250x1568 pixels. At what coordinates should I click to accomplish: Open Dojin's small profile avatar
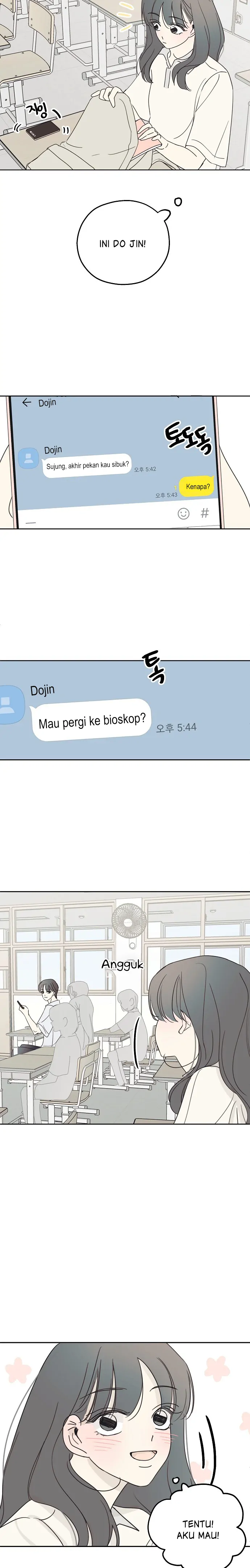coord(29,458)
